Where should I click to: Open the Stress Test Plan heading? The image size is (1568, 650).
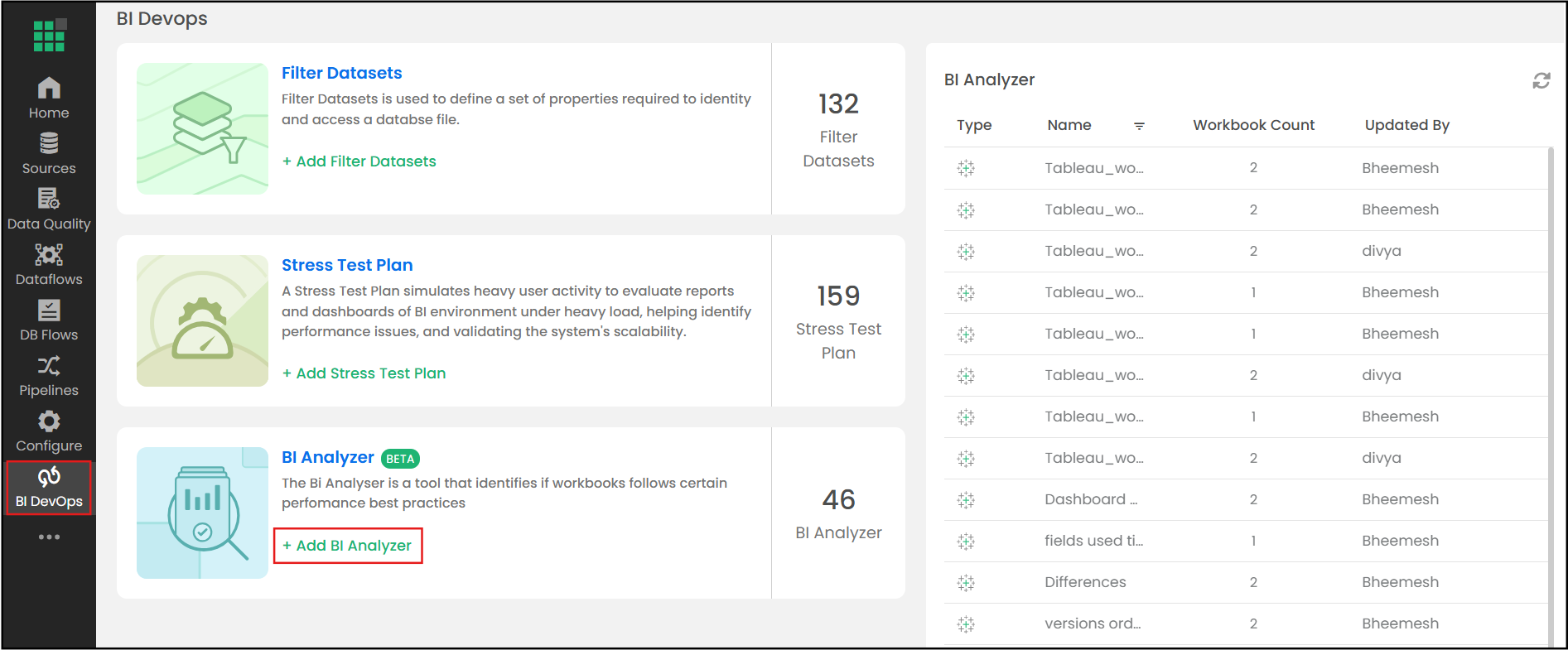click(x=346, y=265)
